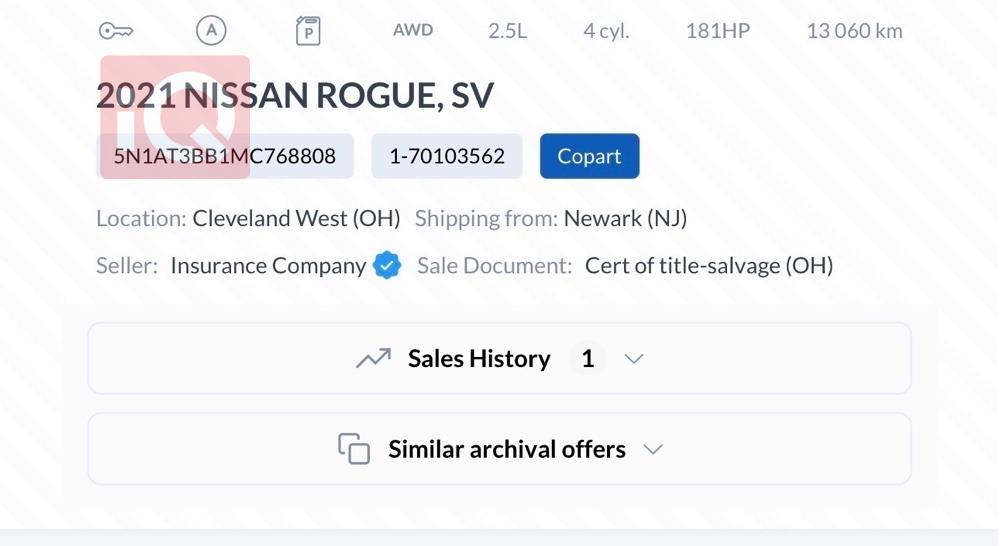Open the Sales History section label
This screenshot has height=546, width=1000.
pos(479,359)
